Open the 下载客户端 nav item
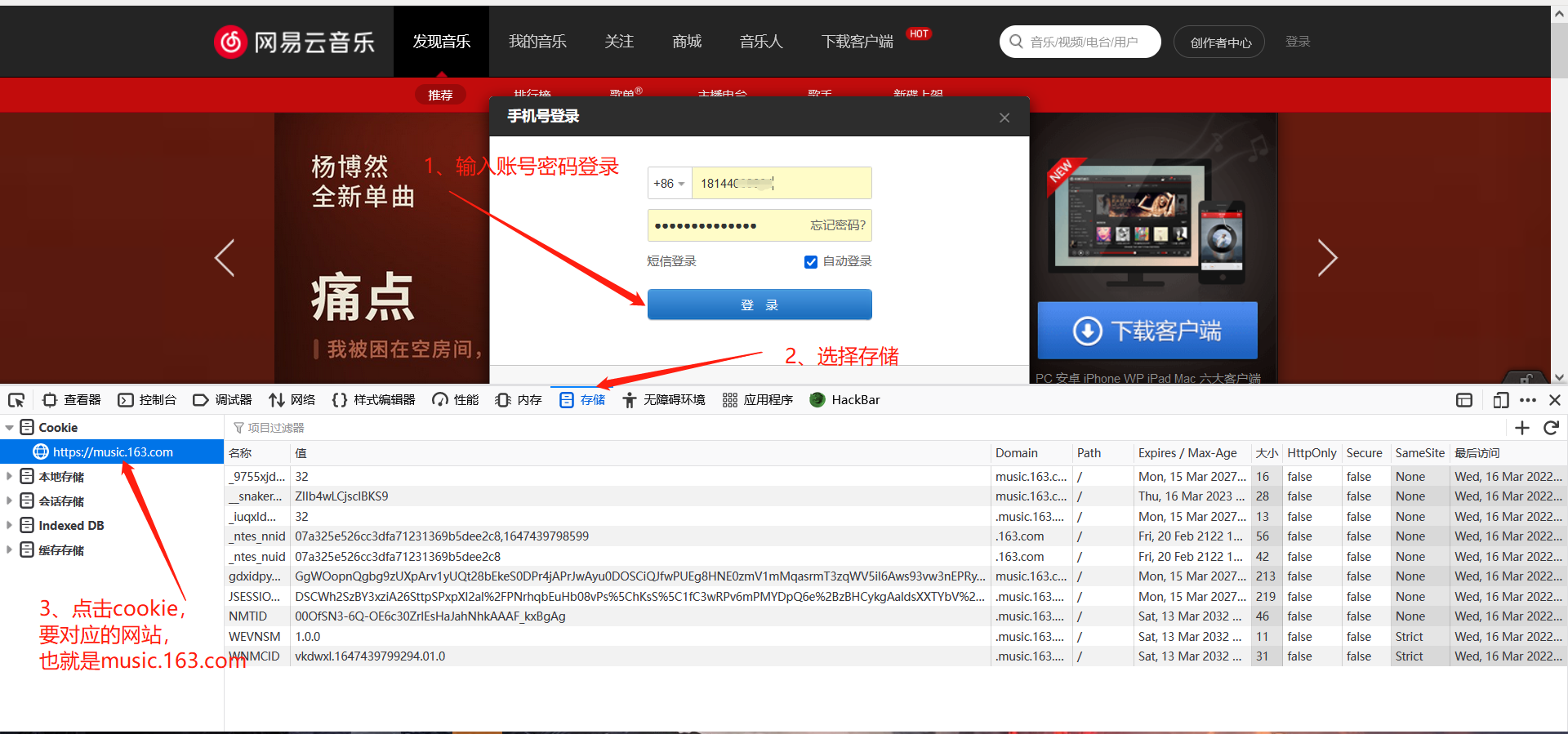This screenshot has height=734, width=1568. click(857, 42)
